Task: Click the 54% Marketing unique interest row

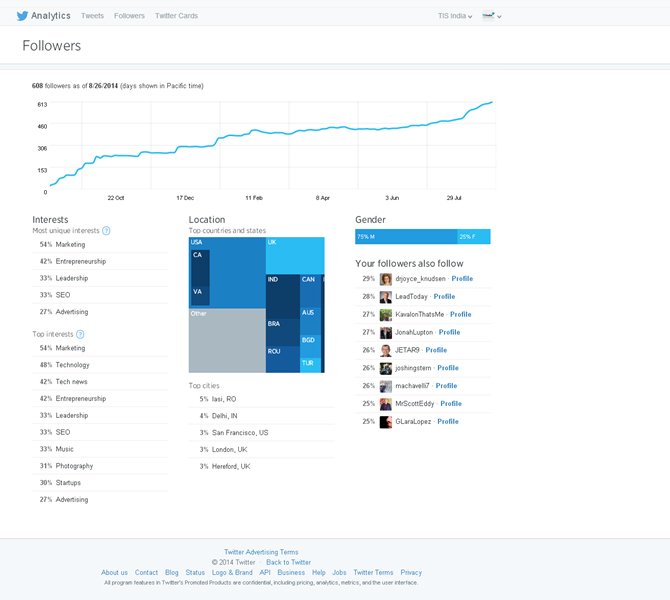Action: tap(100, 244)
